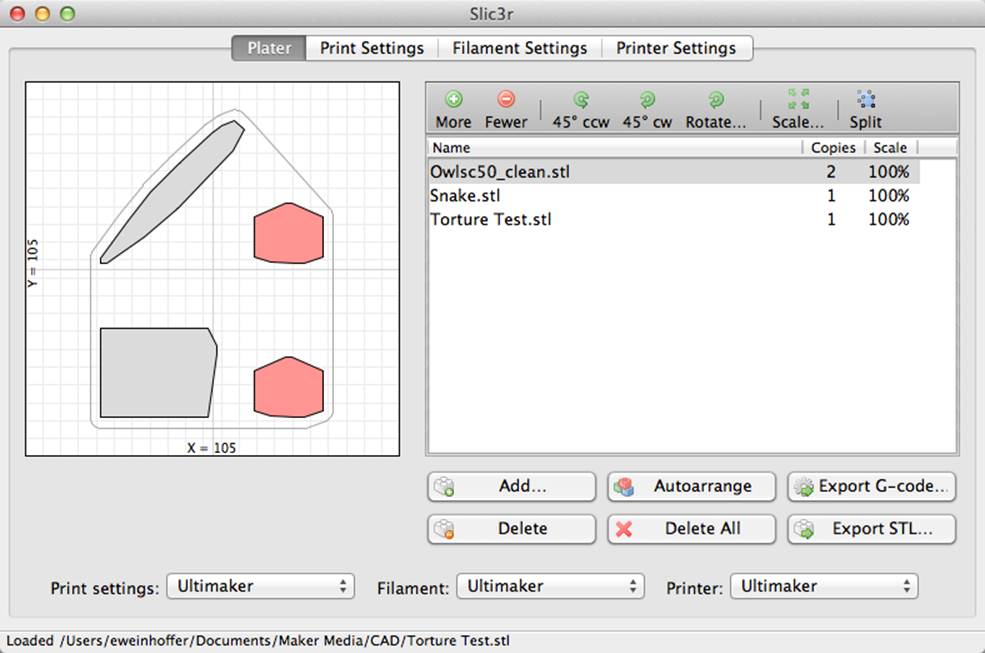Open the Print Settings tab
This screenshot has height=653, width=985.
(372, 48)
